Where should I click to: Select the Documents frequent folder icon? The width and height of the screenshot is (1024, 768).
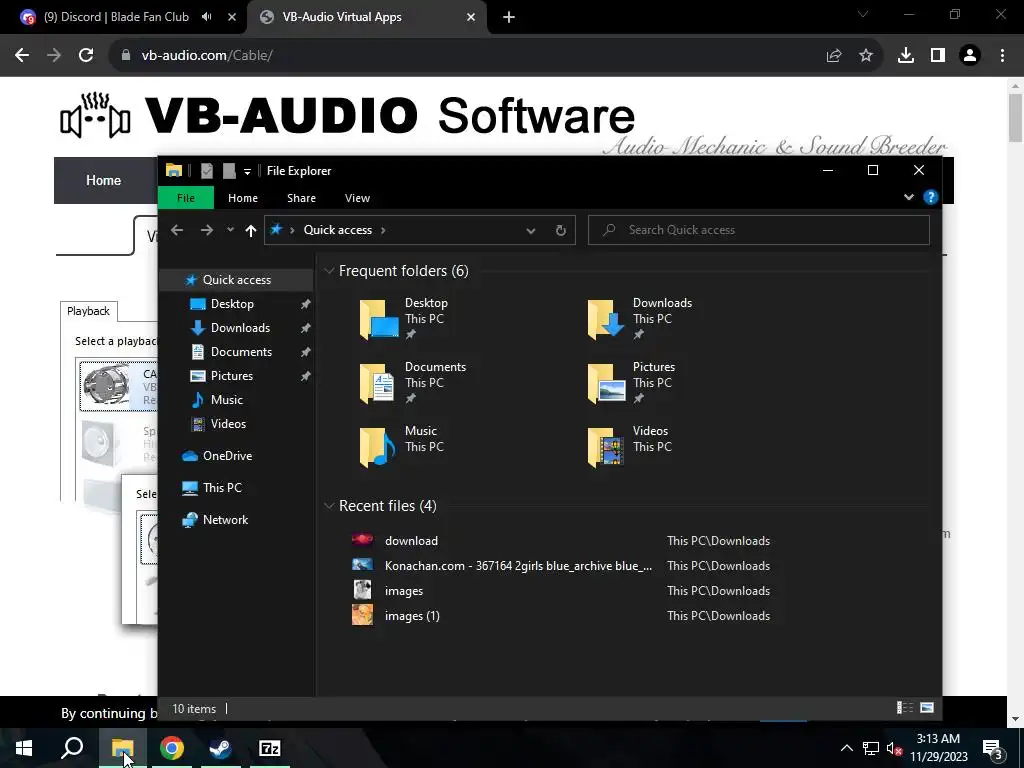coord(378,383)
